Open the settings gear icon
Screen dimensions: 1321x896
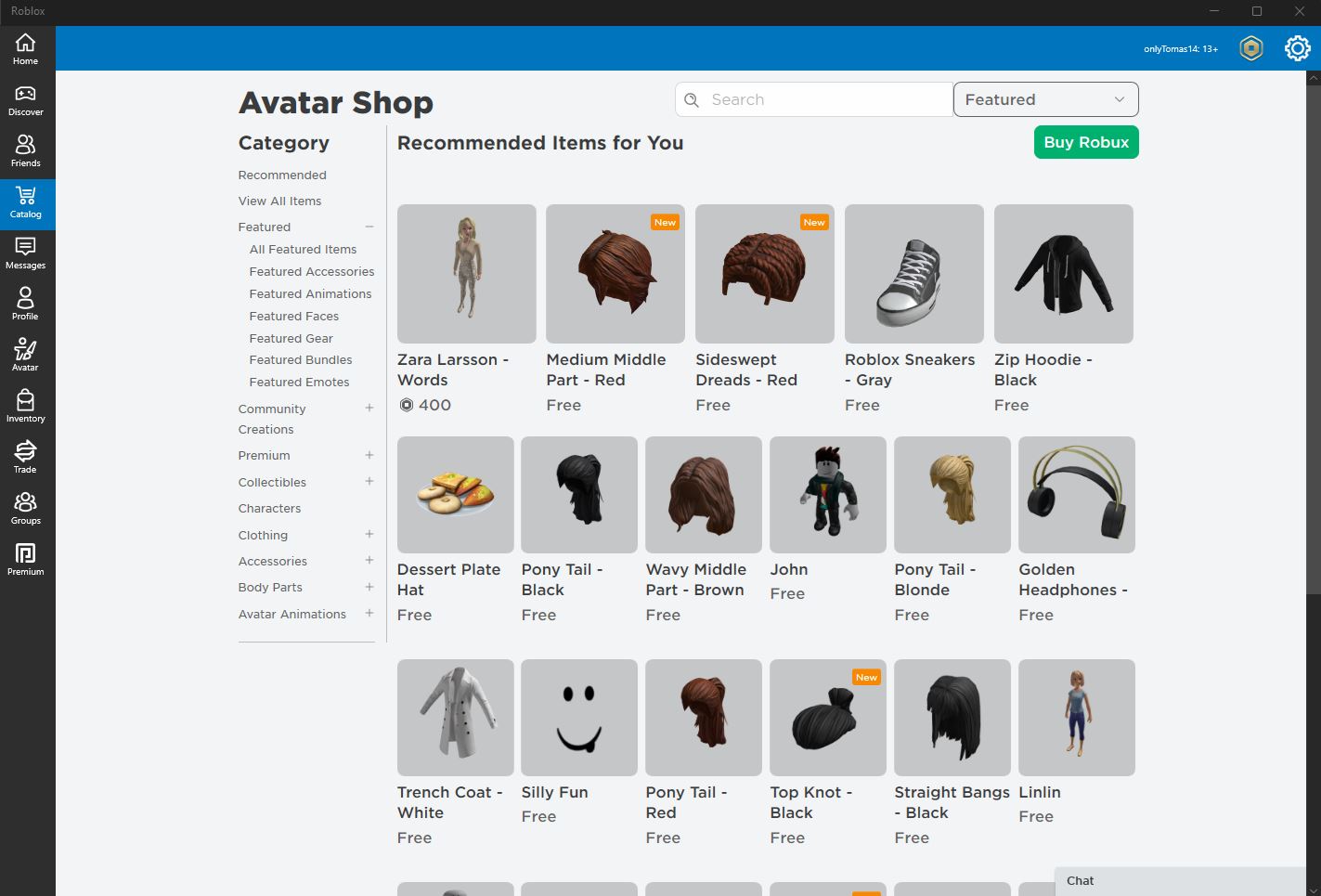tap(1297, 48)
